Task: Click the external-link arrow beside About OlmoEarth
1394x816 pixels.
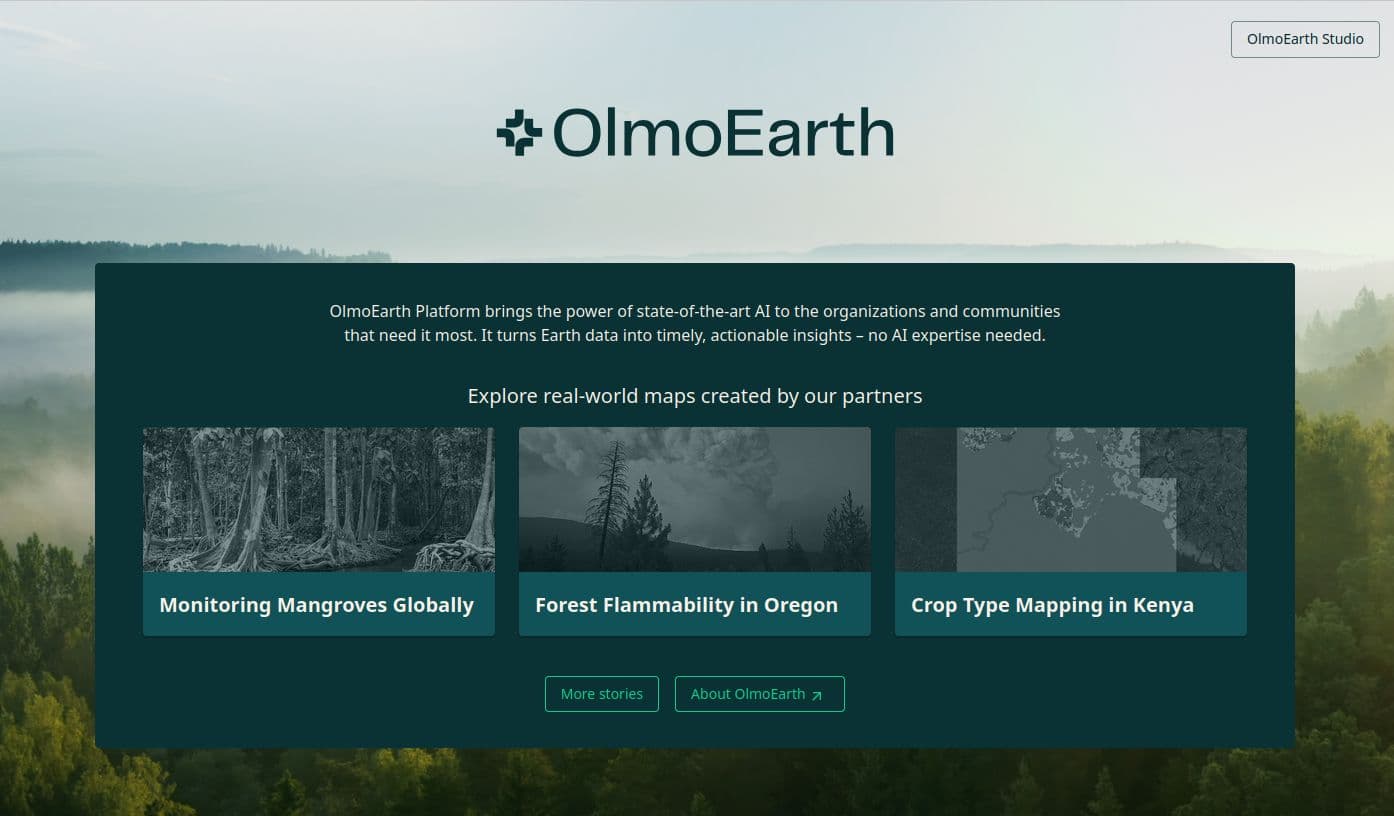Action: point(817,695)
